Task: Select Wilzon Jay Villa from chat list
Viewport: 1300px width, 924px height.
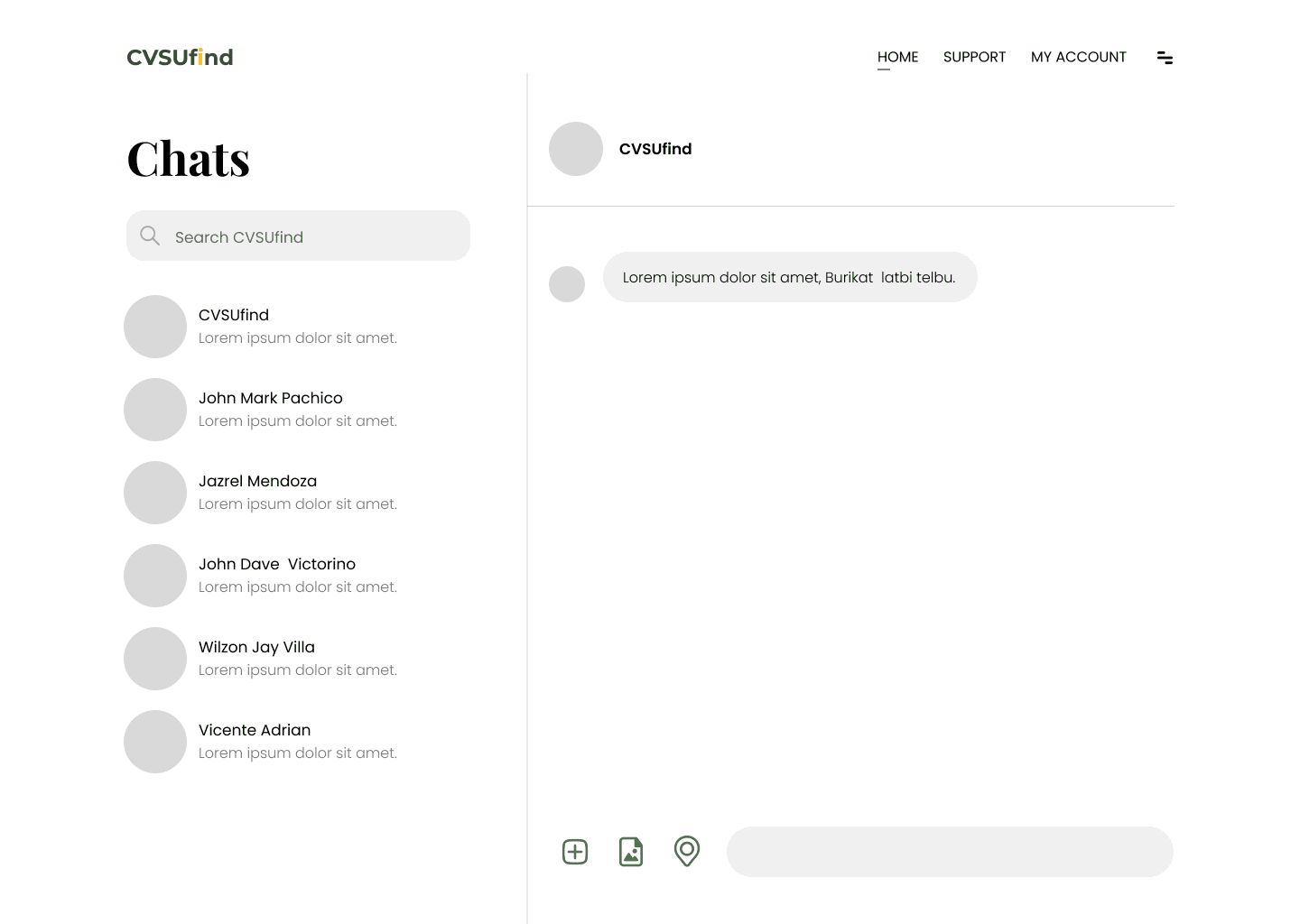Action: (x=256, y=647)
